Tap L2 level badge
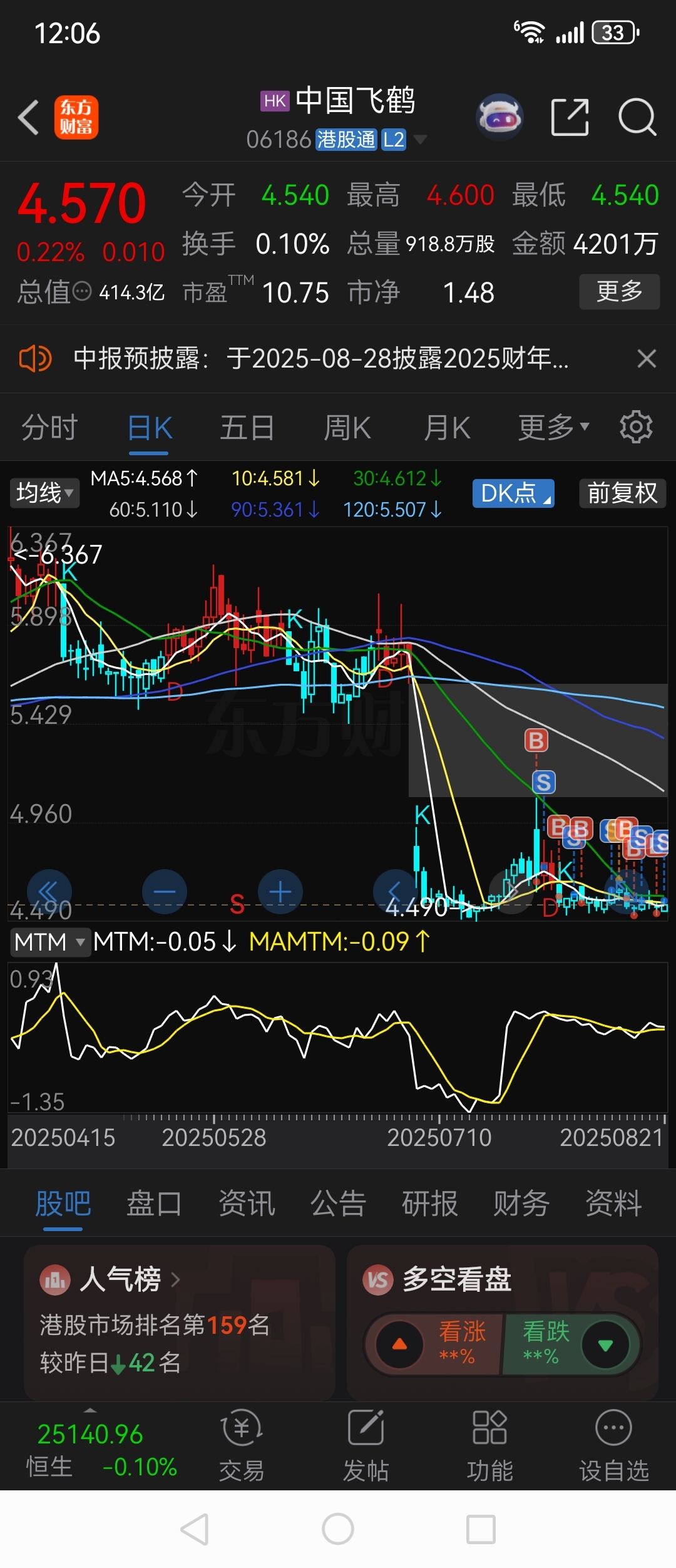Screen dimensions: 676x1568 [x=394, y=139]
